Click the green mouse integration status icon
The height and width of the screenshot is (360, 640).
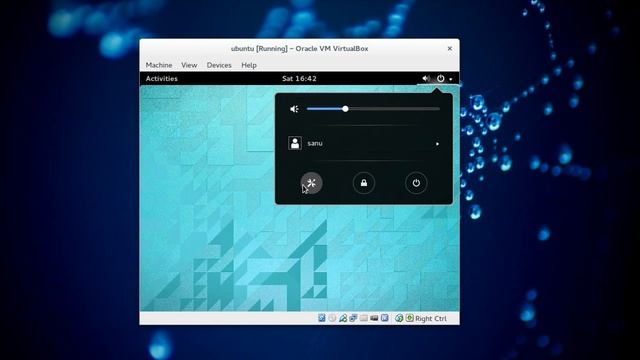tap(399, 318)
